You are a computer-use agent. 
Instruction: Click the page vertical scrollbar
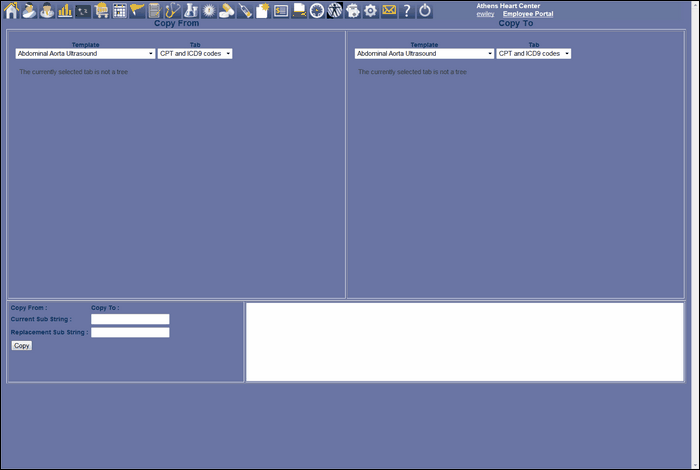tap(695, 235)
